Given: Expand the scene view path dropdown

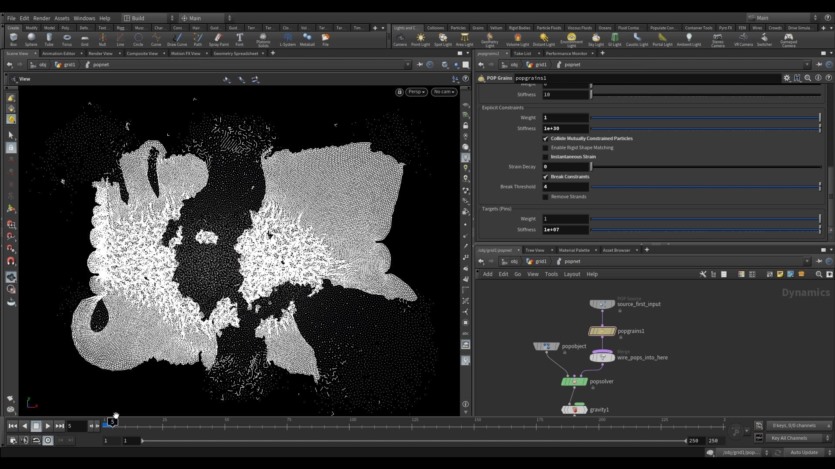Looking at the screenshot, I should coord(407,64).
